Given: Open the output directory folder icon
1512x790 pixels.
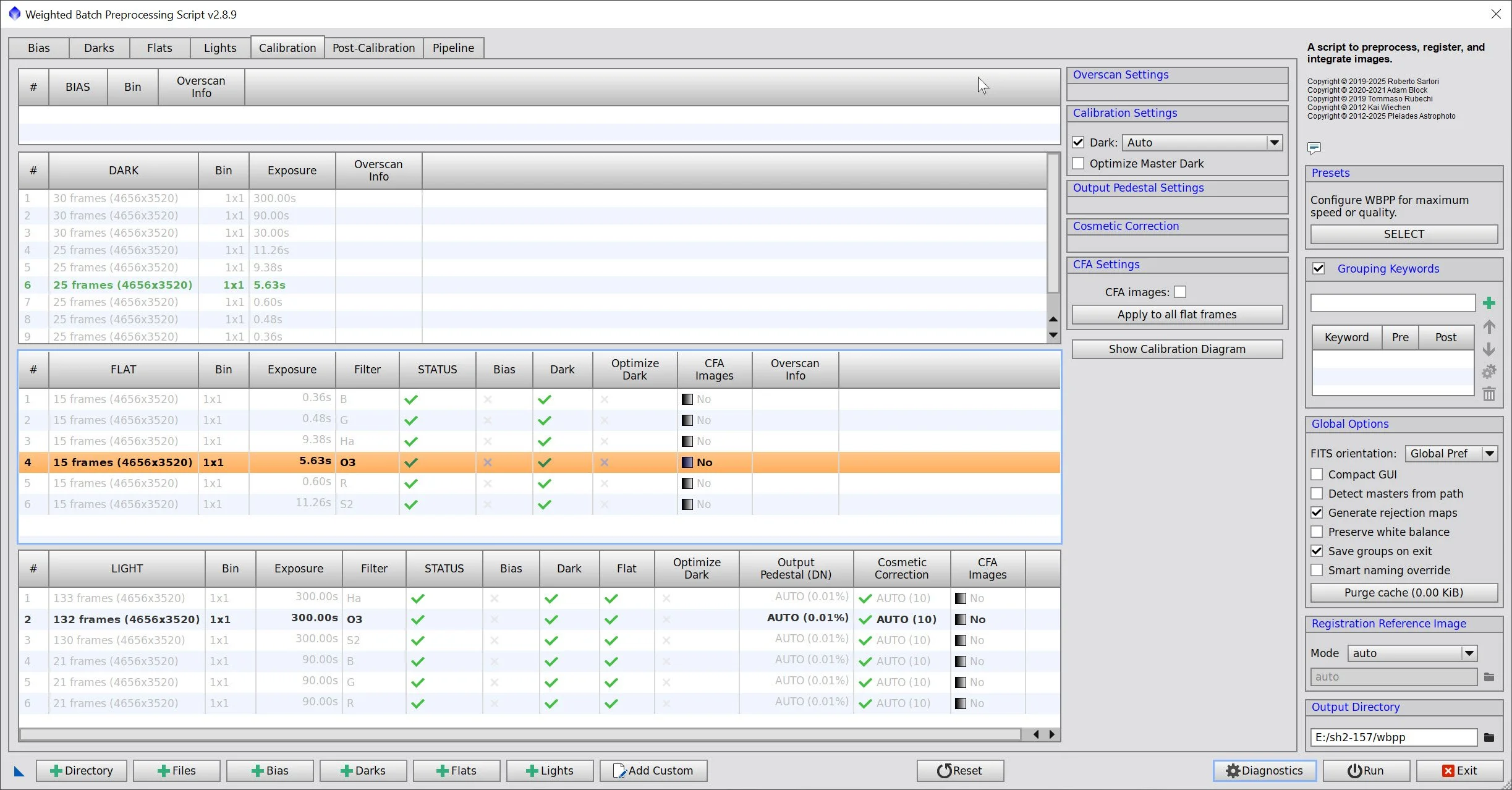Looking at the screenshot, I should [x=1489, y=737].
